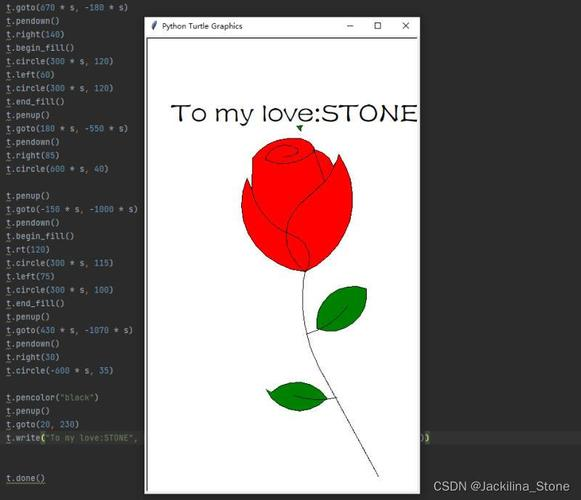Click the t.left(75) code line

[30, 277]
